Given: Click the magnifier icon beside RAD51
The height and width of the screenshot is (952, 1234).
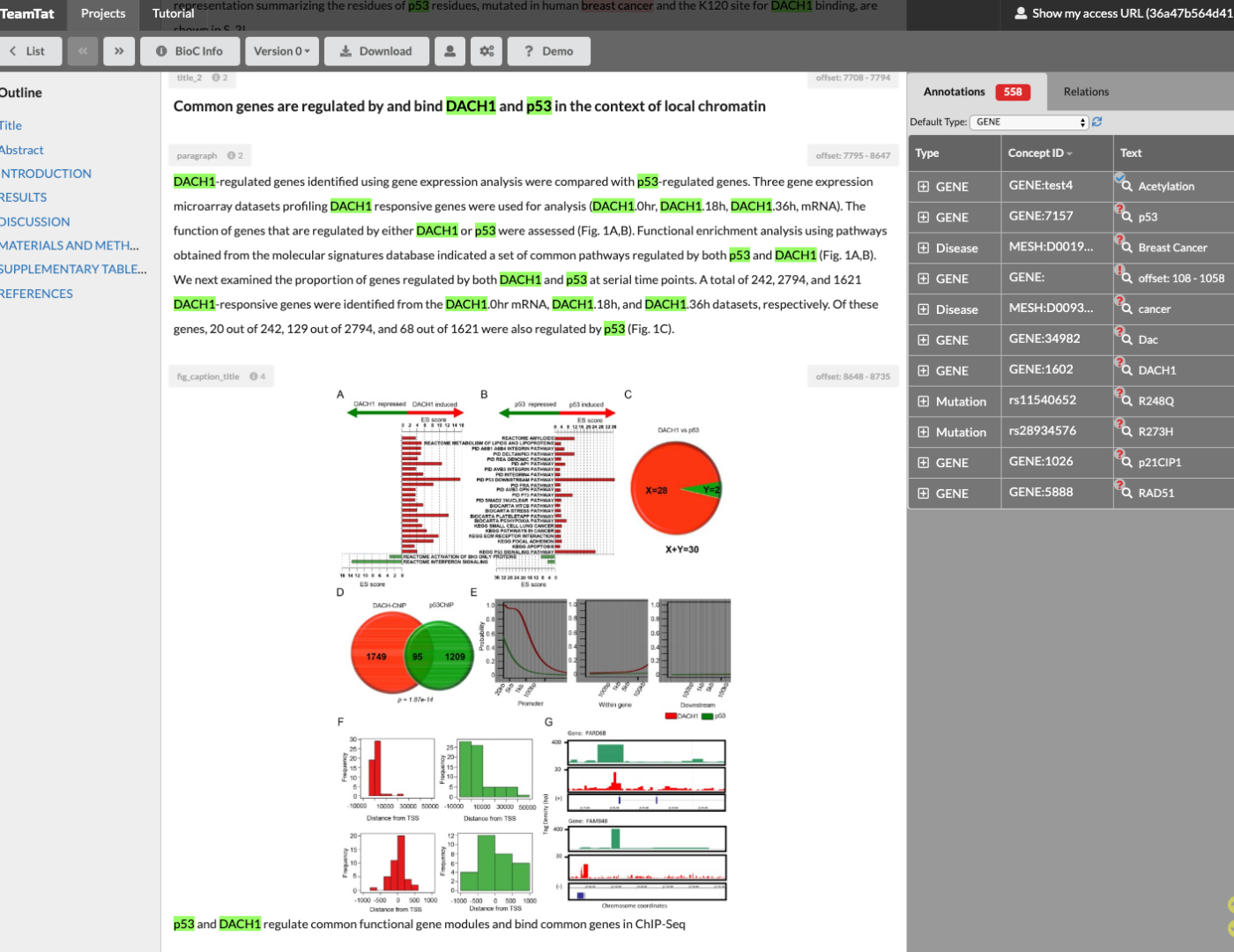Looking at the screenshot, I should pyautogui.click(x=1126, y=493).
